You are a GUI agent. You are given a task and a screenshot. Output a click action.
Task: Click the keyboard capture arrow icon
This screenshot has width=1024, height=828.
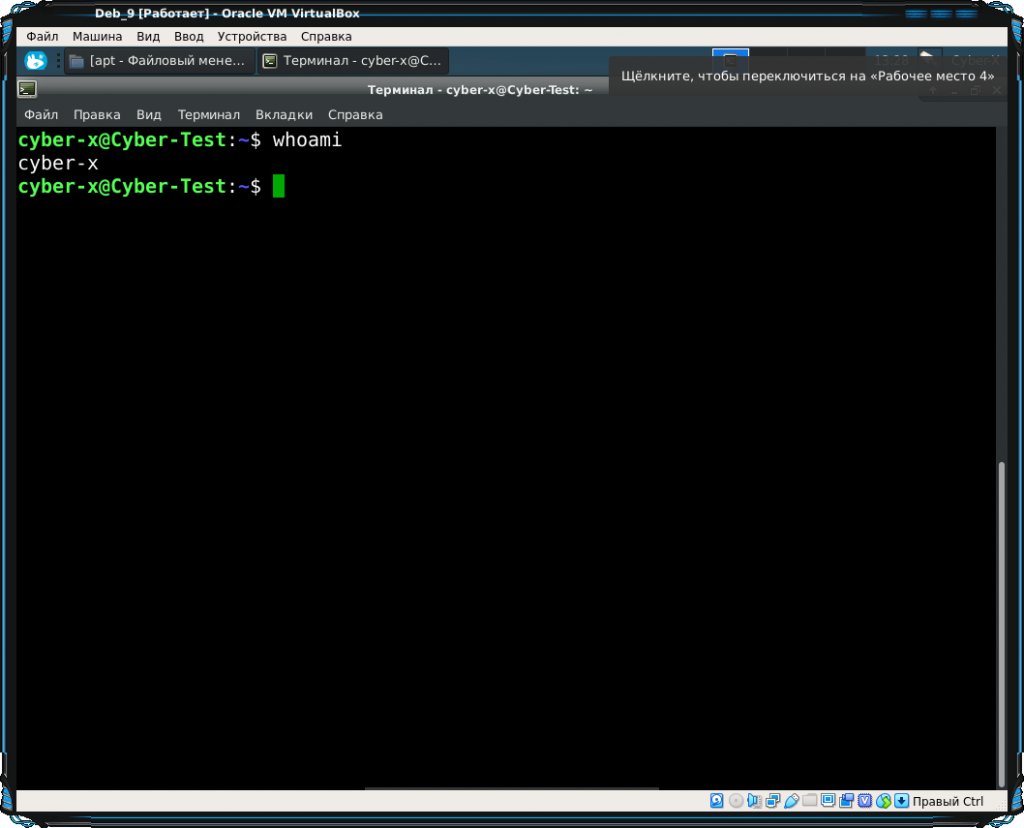pos(902,801)
